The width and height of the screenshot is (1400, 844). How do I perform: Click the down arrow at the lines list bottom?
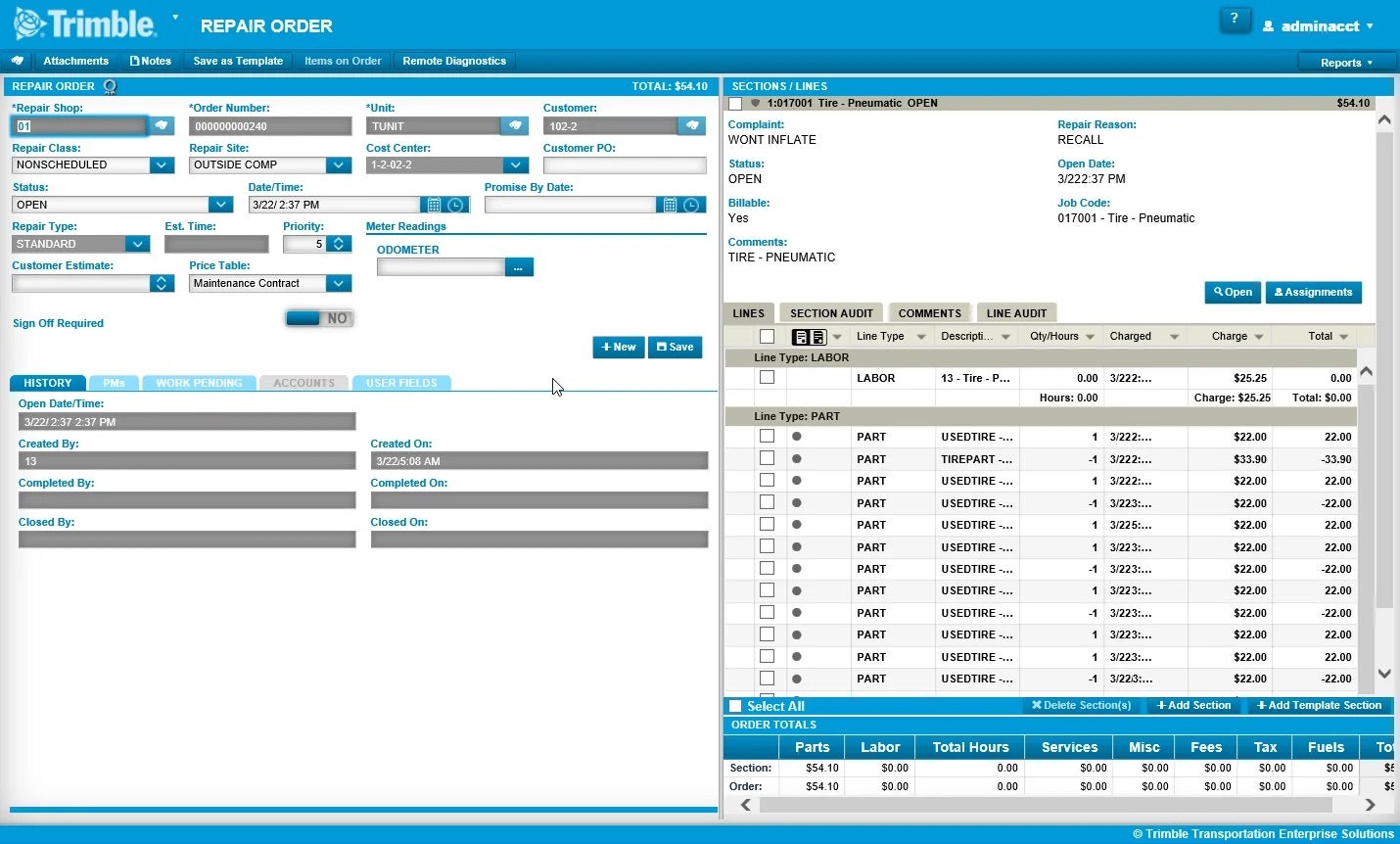click(x=1384, y=674)
